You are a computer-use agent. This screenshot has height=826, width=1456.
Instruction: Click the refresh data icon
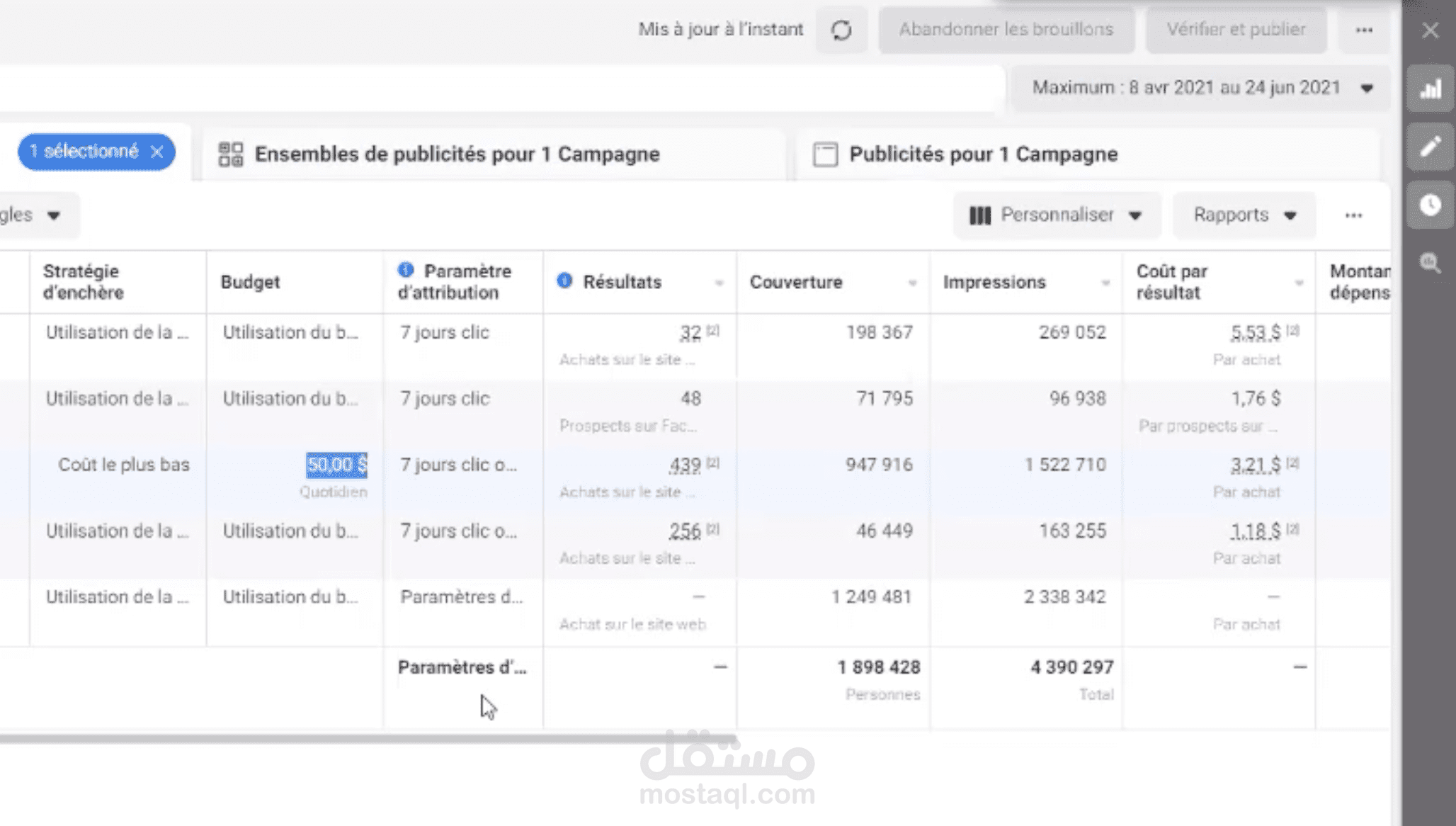pyautogui.click(x=841, y=30)
